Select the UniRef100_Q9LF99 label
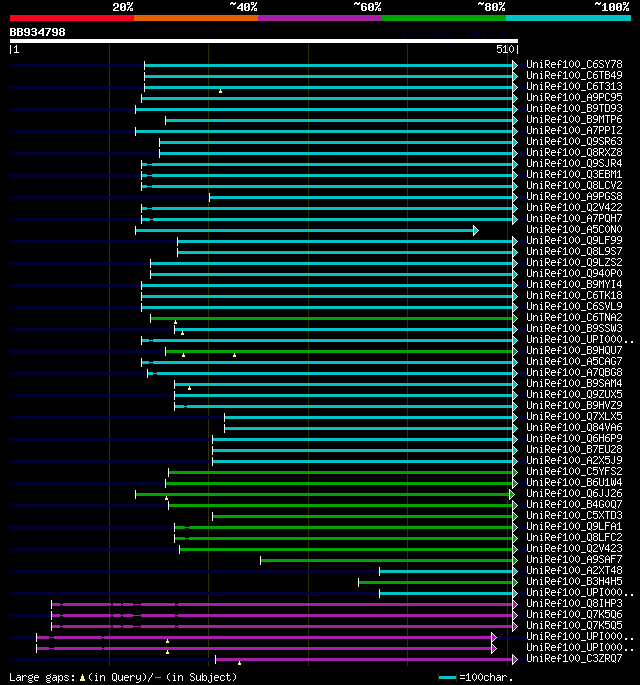640x685 pixels. click(x=574, y=240)
